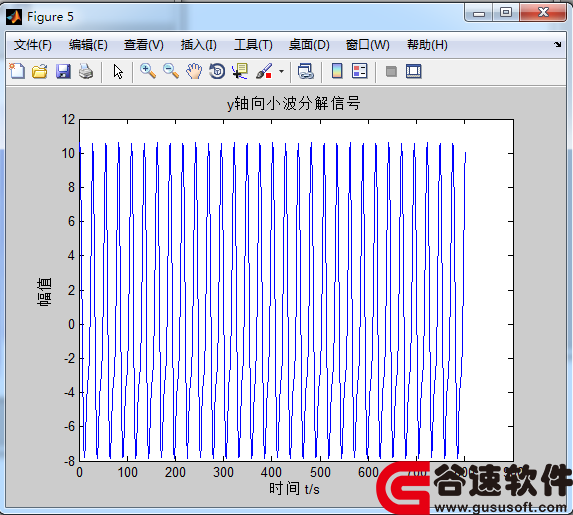
Task: Expand the toolbar dock arrow at the menu bar's right end
Action: pos(558,45)
